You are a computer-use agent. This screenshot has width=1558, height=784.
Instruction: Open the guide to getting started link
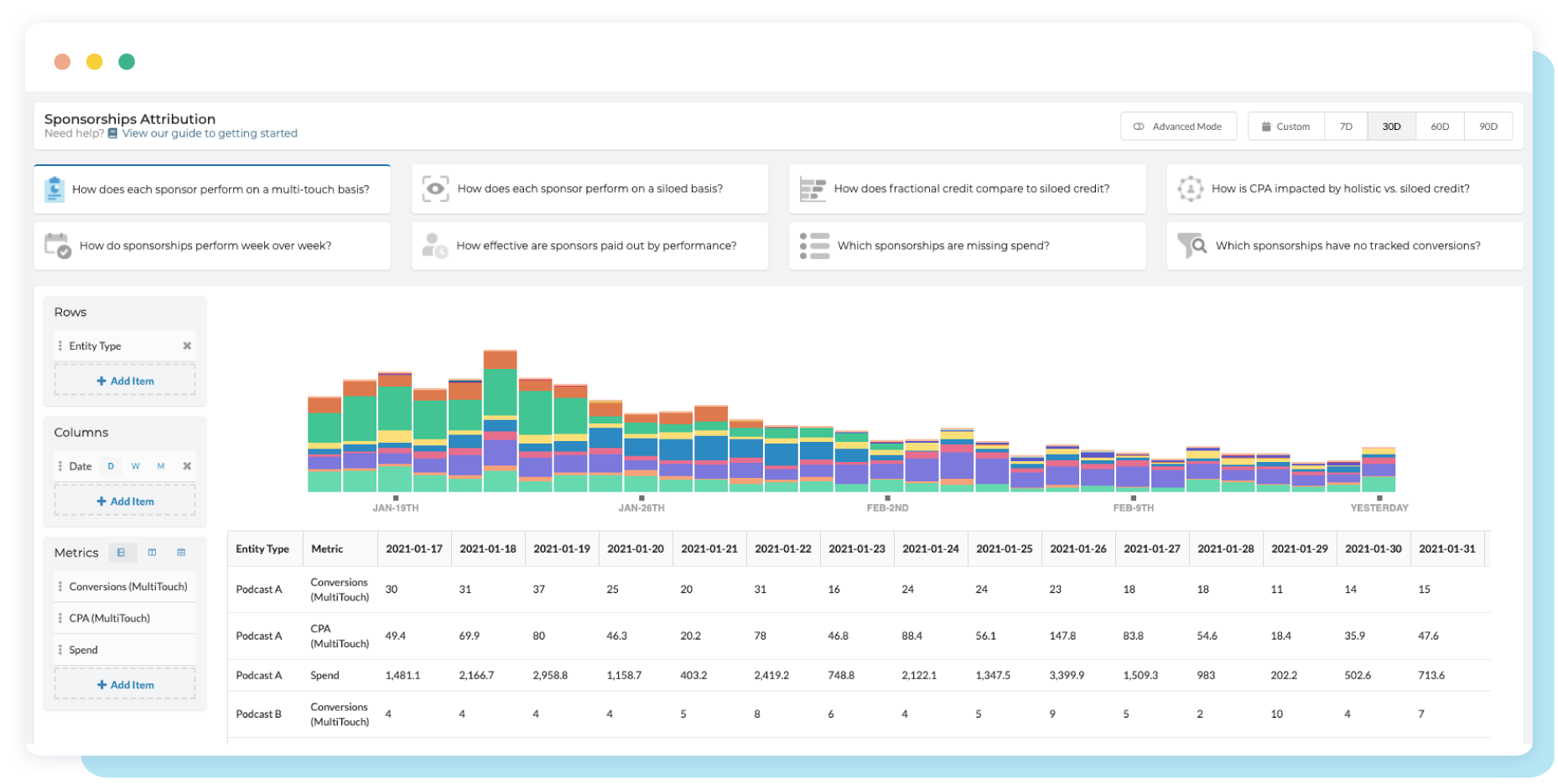click(209, 133)
